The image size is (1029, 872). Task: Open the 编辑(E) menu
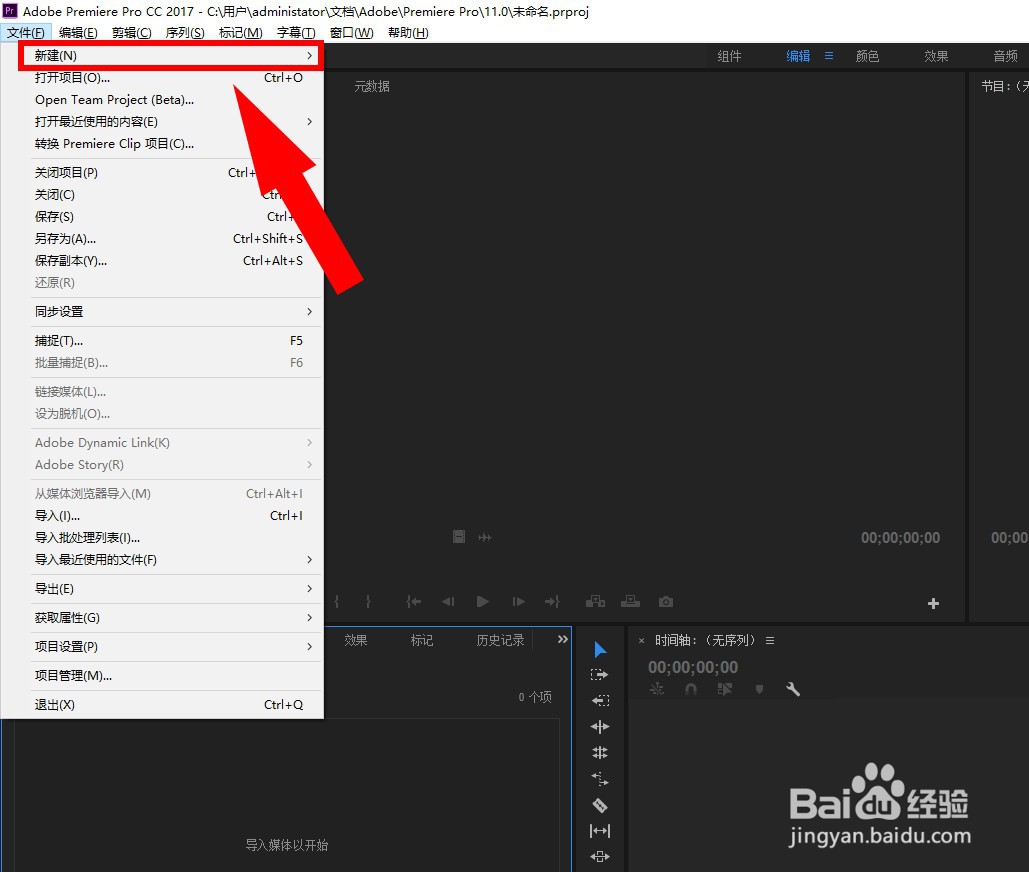78,33
